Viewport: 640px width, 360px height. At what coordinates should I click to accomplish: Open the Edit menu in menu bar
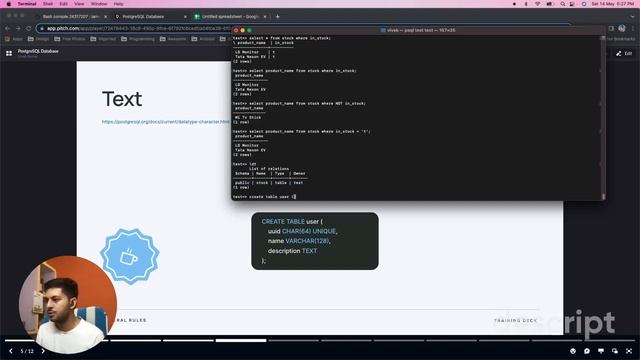[x=64, y=4]
